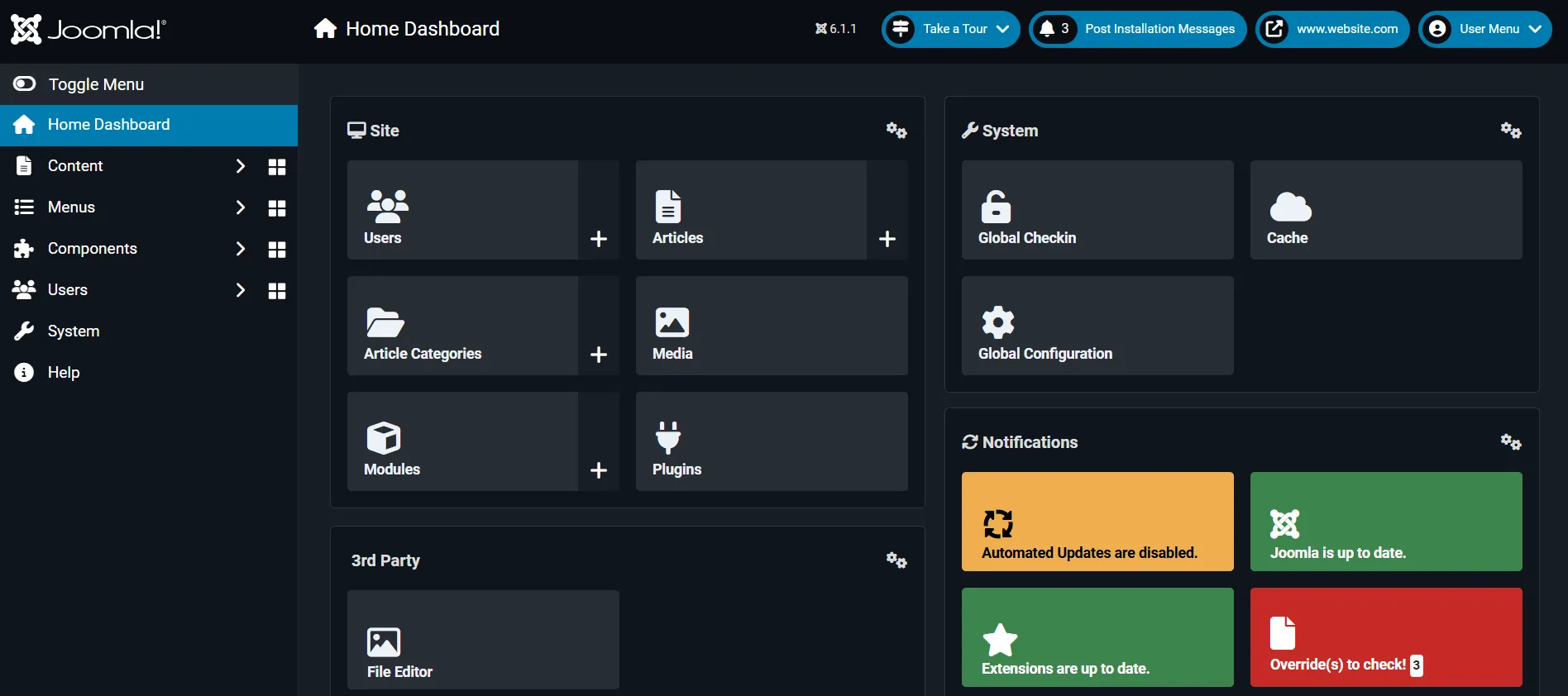
Task: Open the Media tile
Action: 772,326
